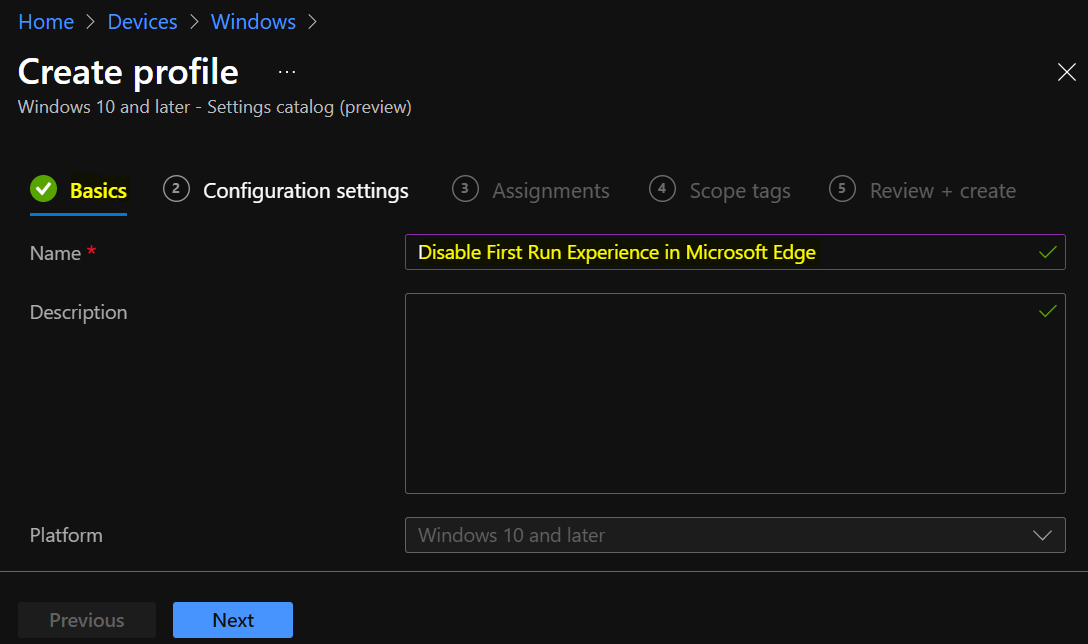Click the green checkmark beside Description box

click(1047, 311)
